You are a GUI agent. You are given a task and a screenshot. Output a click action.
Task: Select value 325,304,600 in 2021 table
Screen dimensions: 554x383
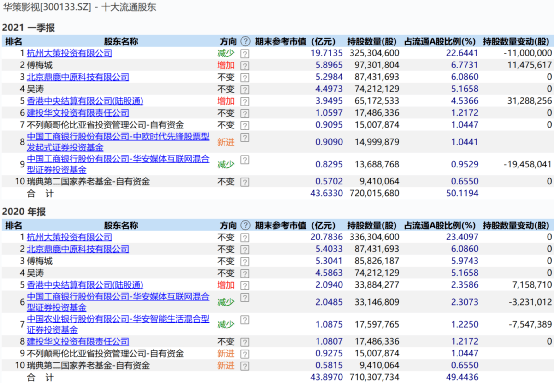click(x=375, y=53)
